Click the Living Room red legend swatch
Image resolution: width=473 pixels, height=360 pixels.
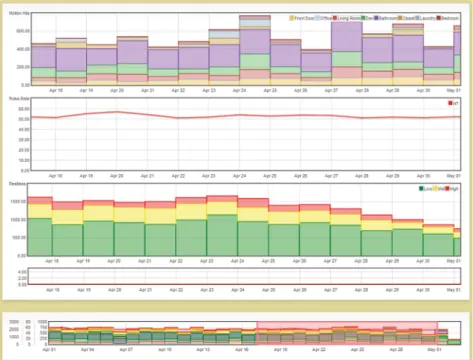(335, 18)
